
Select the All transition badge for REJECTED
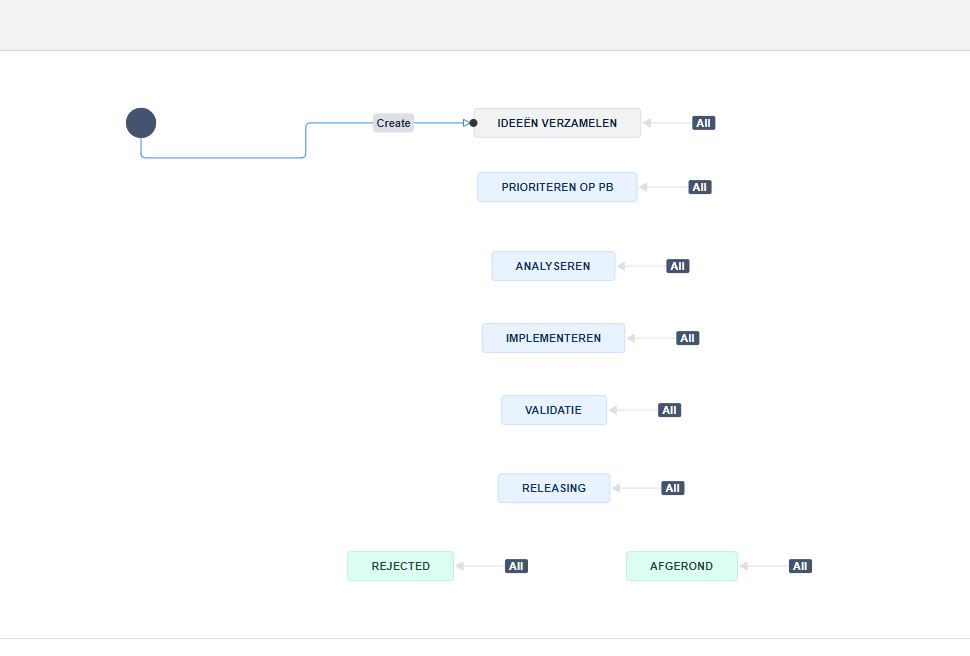pyautogui.click(x=516, y=566)
